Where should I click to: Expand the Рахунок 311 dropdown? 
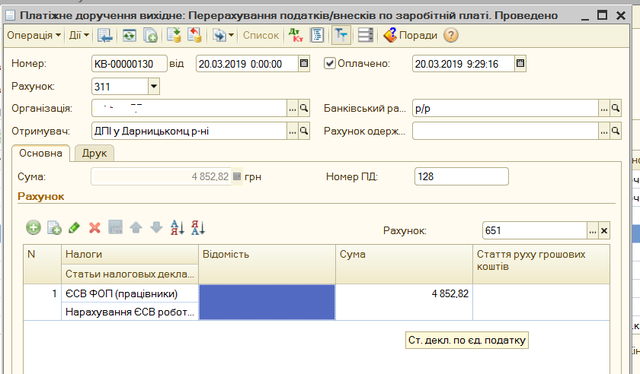click(x=154, y=87)
